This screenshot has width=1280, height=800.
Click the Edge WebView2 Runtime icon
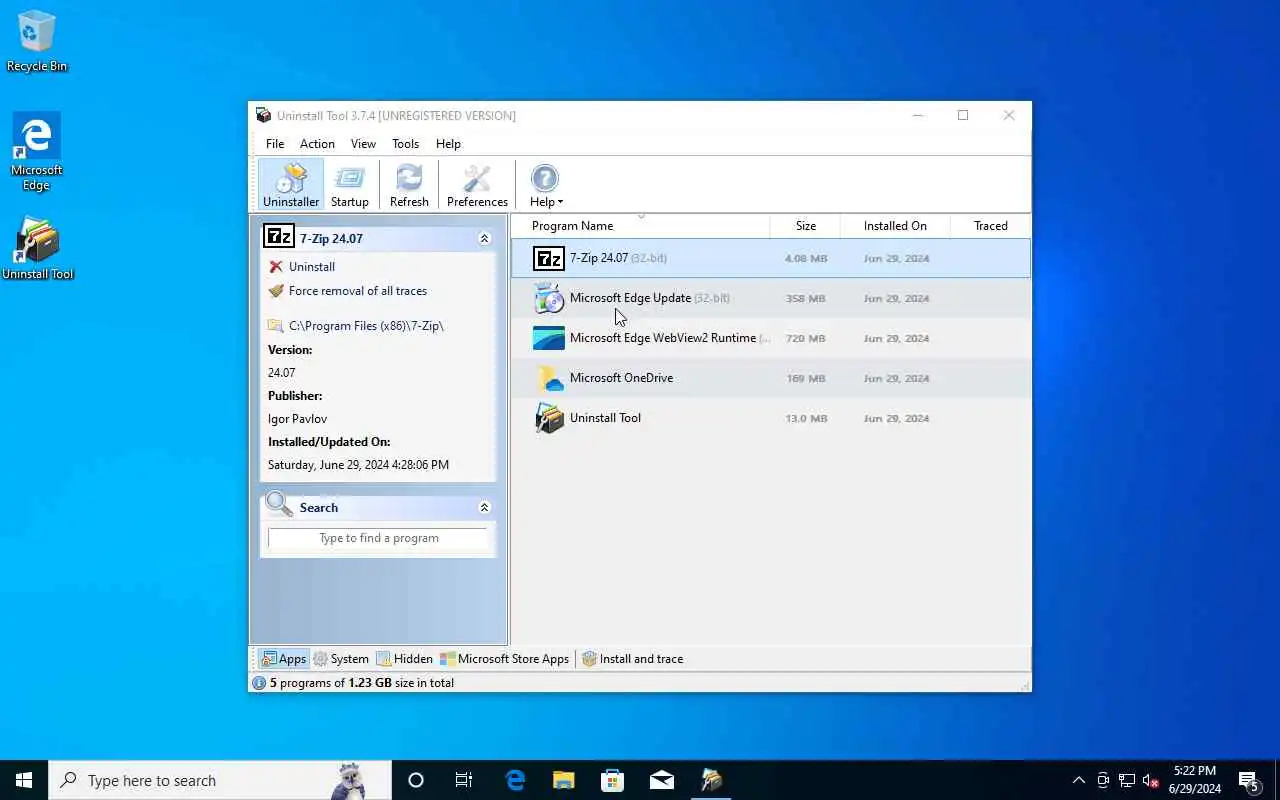point(548,338)
